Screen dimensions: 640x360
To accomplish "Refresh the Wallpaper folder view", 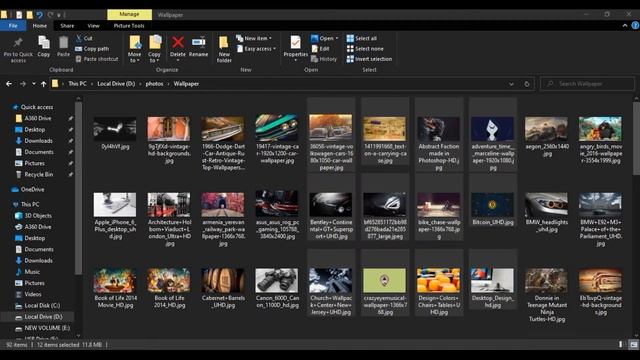I will 527,84.
